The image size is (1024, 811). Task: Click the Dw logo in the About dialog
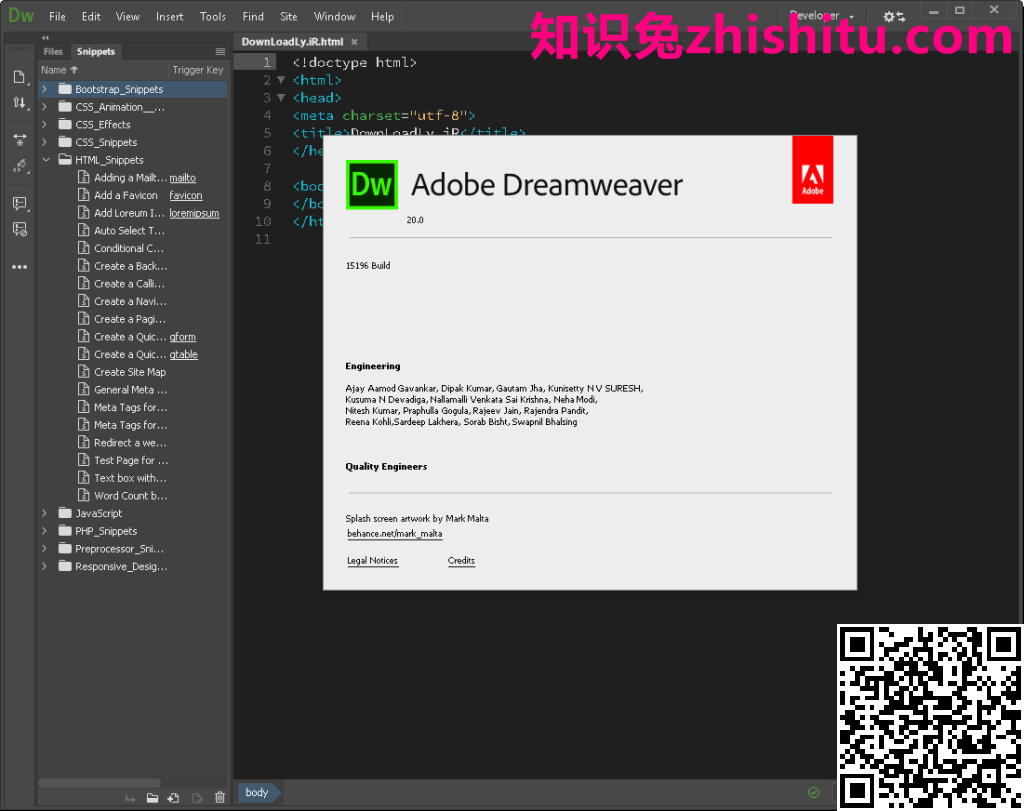[372, 185]
